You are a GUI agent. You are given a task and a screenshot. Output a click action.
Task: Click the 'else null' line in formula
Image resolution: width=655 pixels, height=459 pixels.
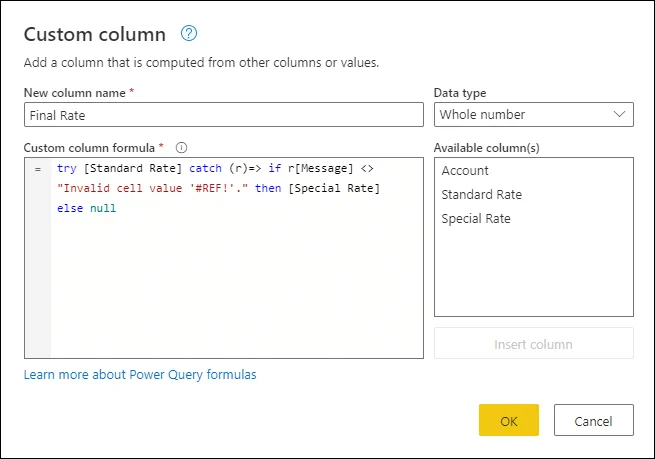[86, 208]
